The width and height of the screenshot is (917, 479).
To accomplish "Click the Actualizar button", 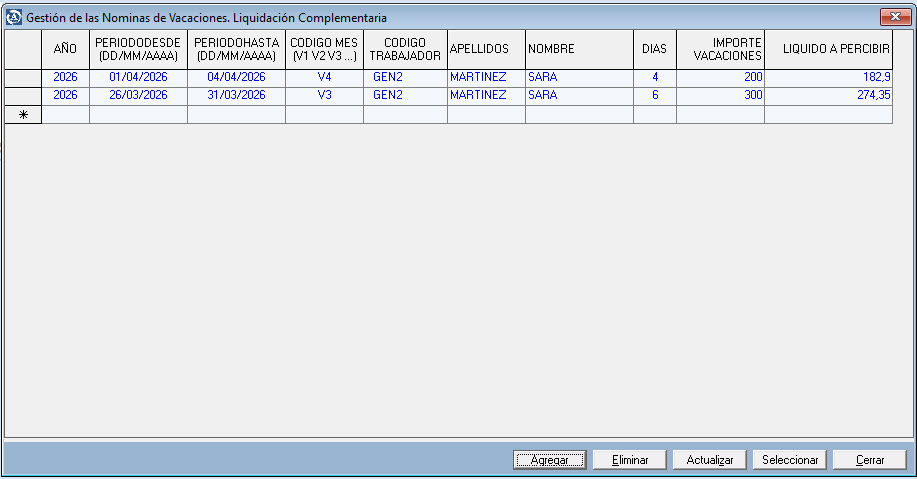I will coord(709,460).
